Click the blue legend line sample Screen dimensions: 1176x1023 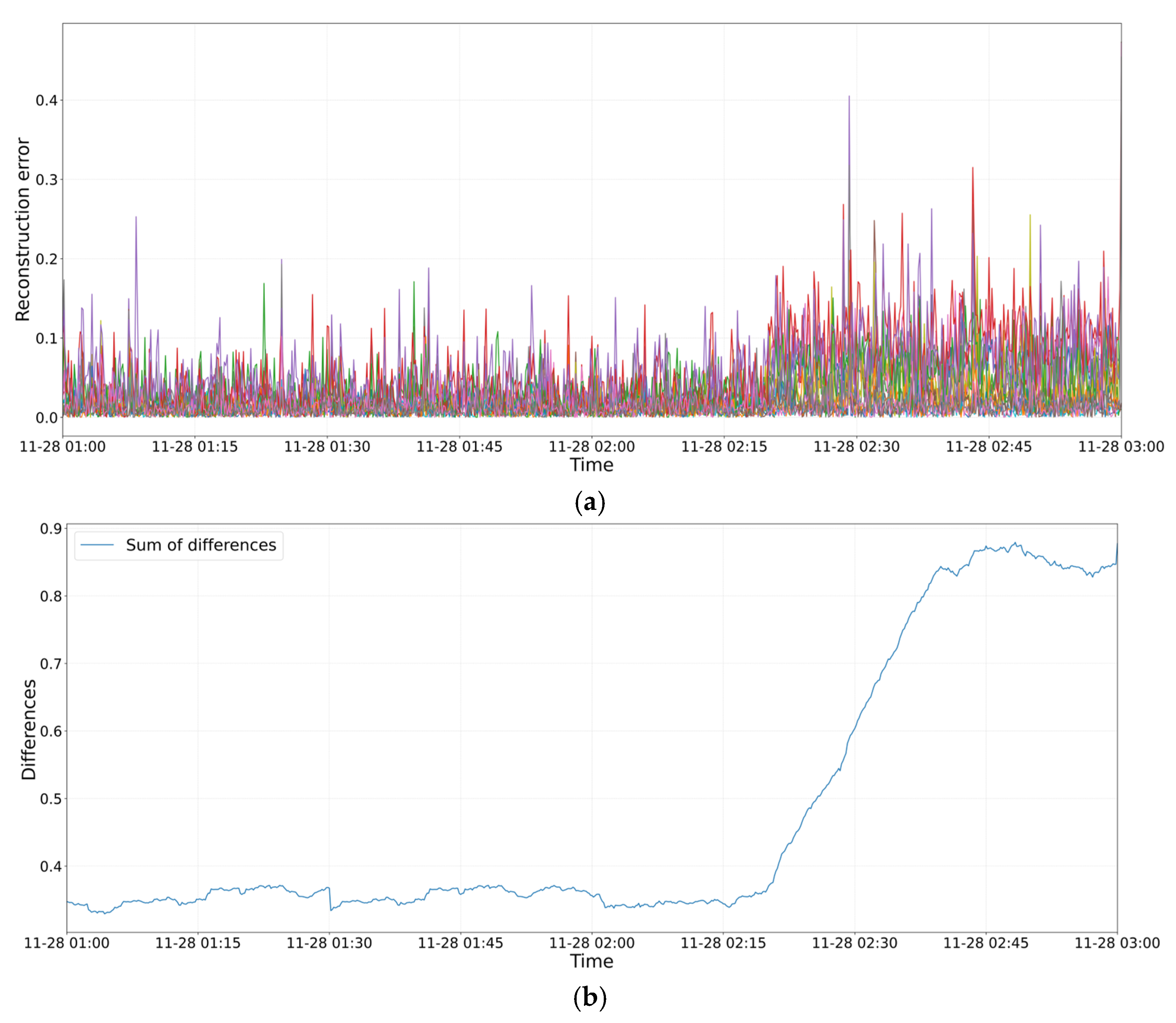(97, 545)
